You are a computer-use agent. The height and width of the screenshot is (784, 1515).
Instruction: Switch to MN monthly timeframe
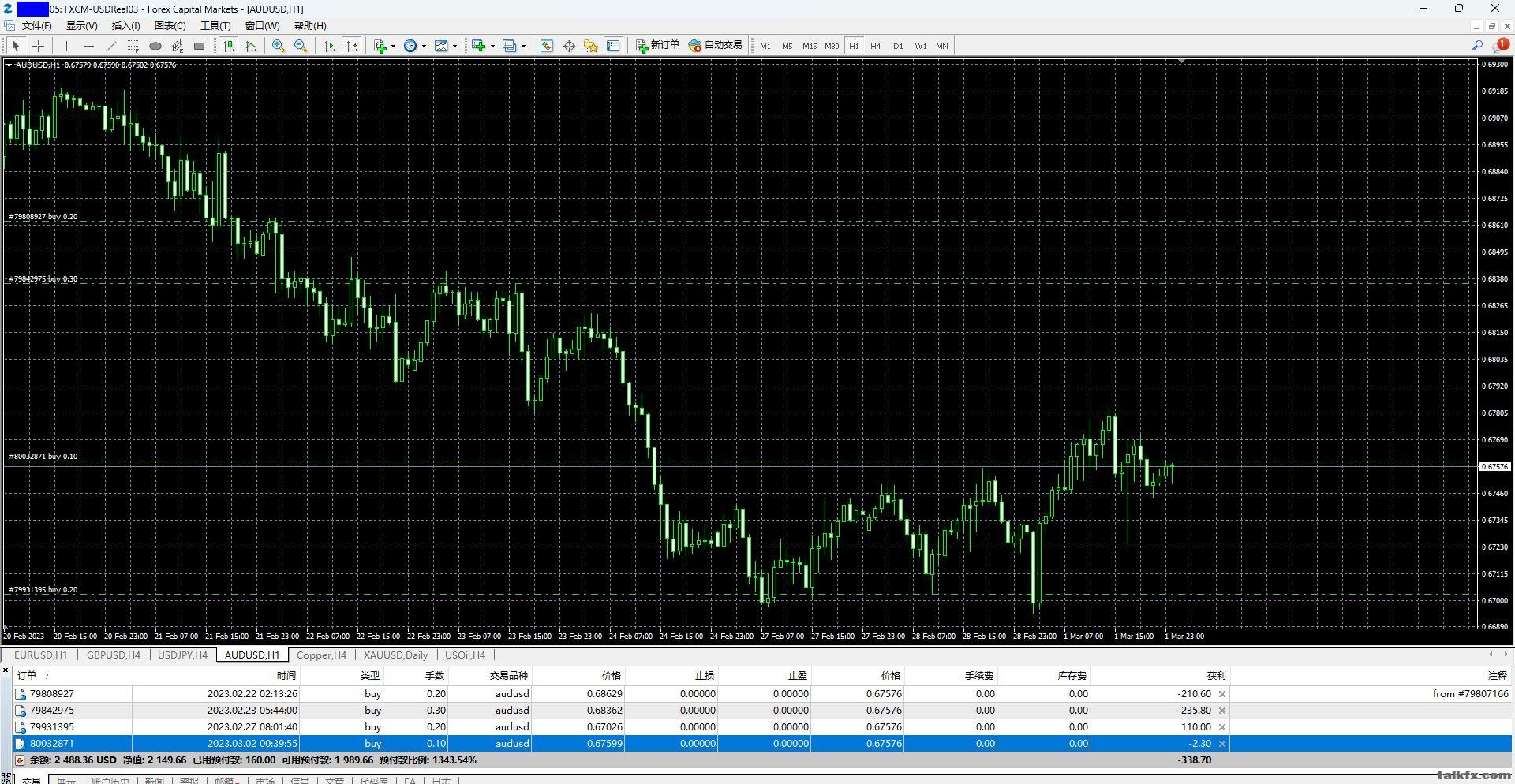click(x=942, y=46)
